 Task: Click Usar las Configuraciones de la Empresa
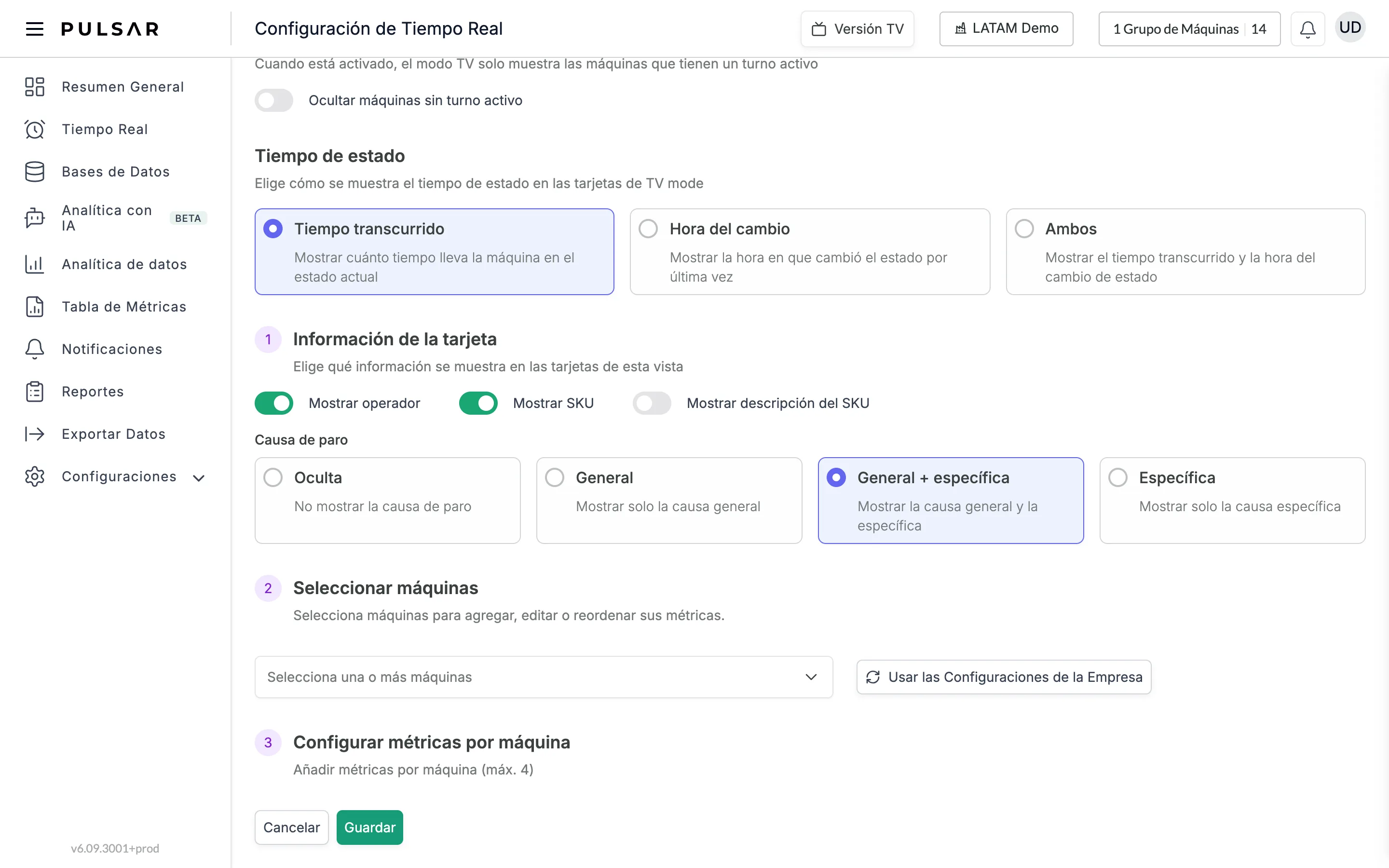pyautogui.click(x=1004, y=677)
